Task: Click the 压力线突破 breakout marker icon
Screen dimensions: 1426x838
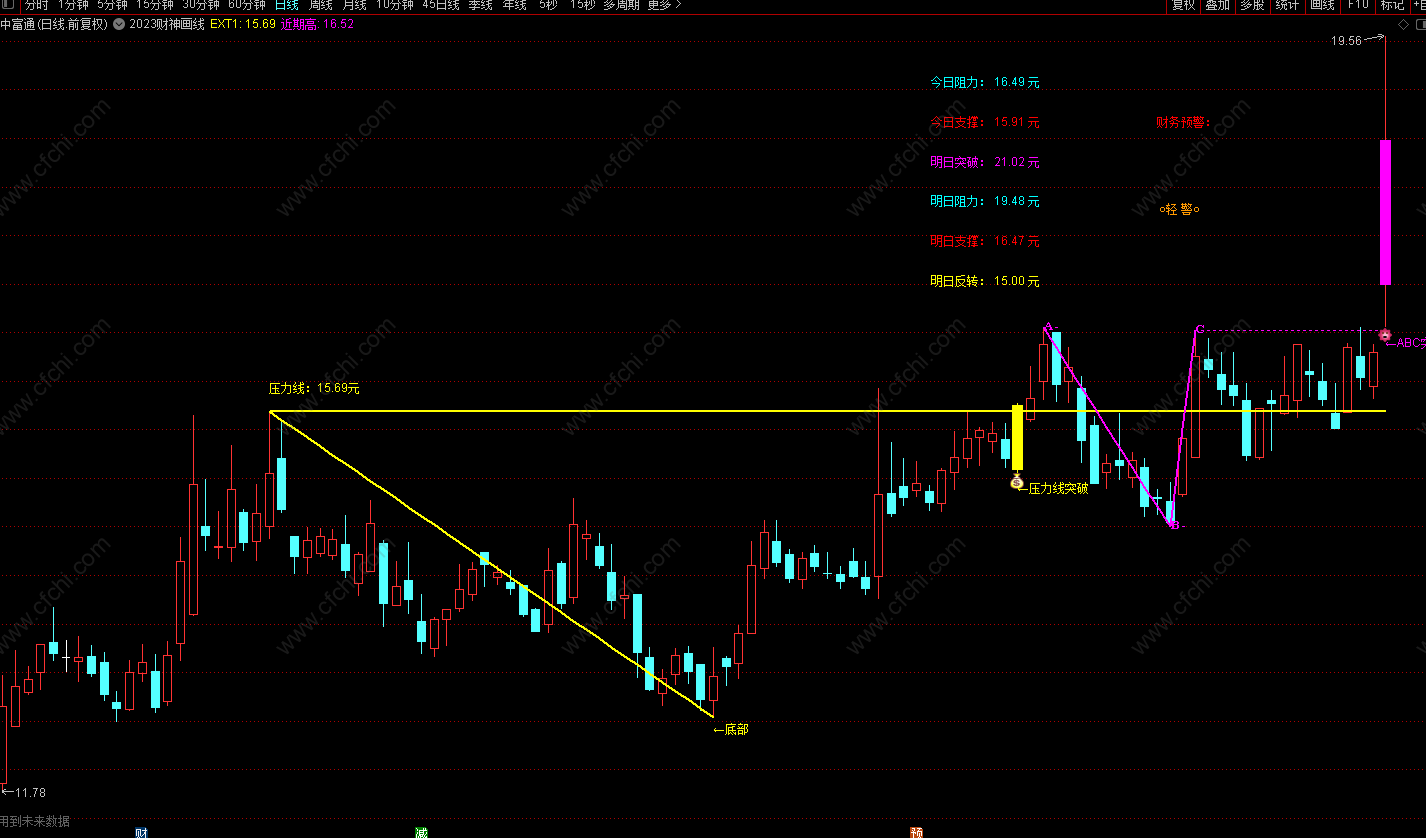Action: tap(1017, 483)
